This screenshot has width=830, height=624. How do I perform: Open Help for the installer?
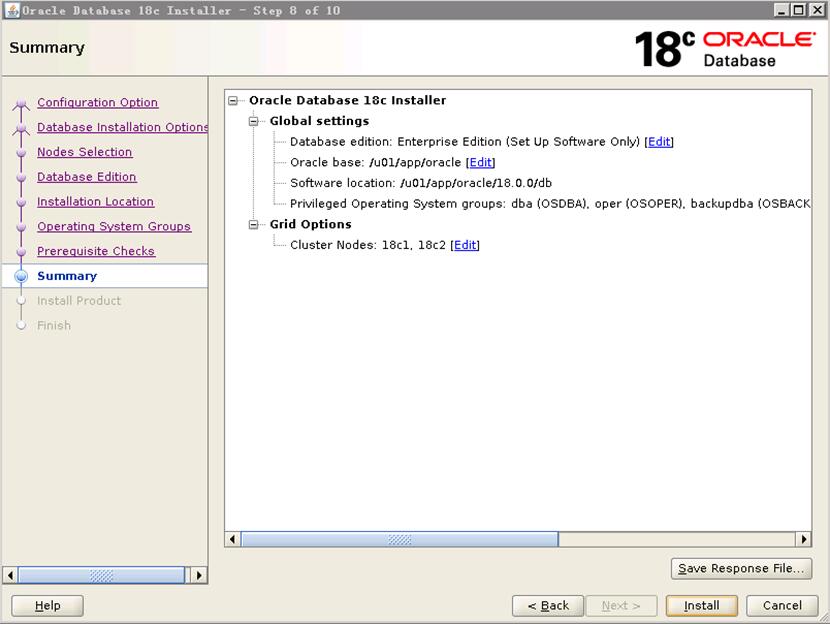[48, 605]
